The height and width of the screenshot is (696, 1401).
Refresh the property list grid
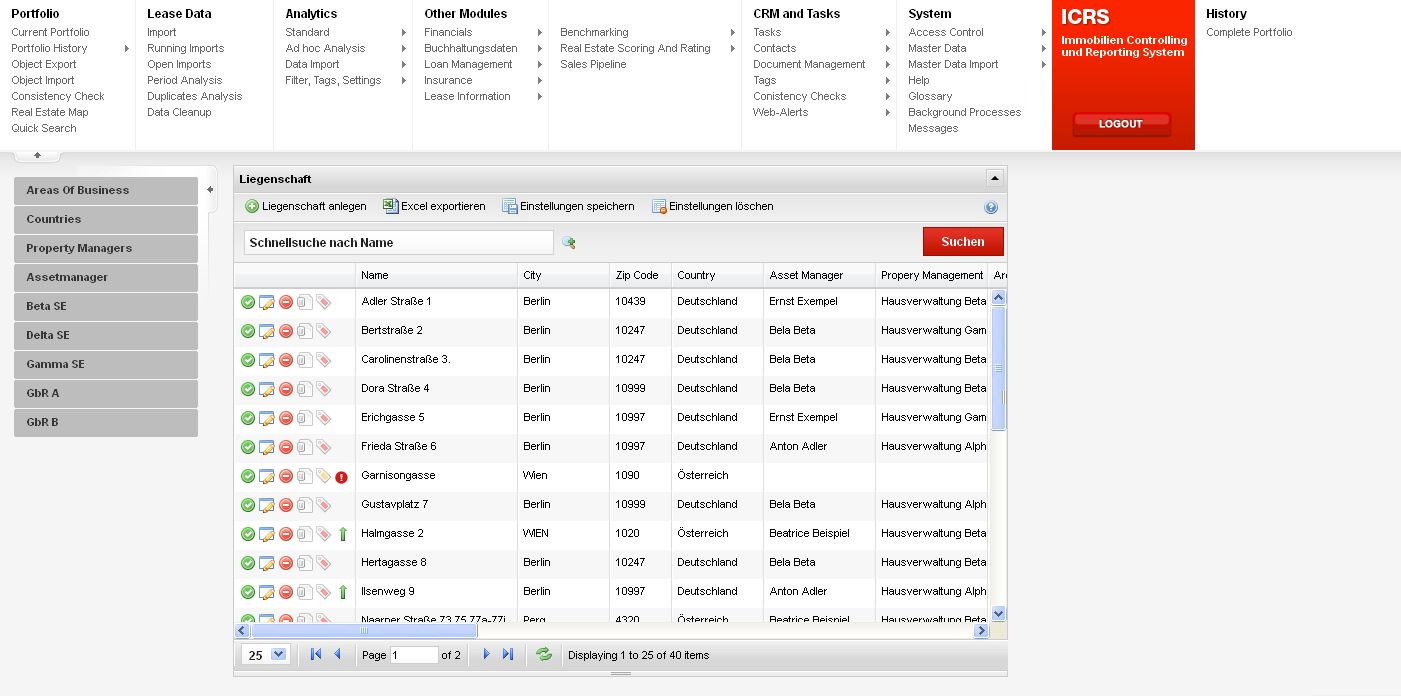click(544, 655)
